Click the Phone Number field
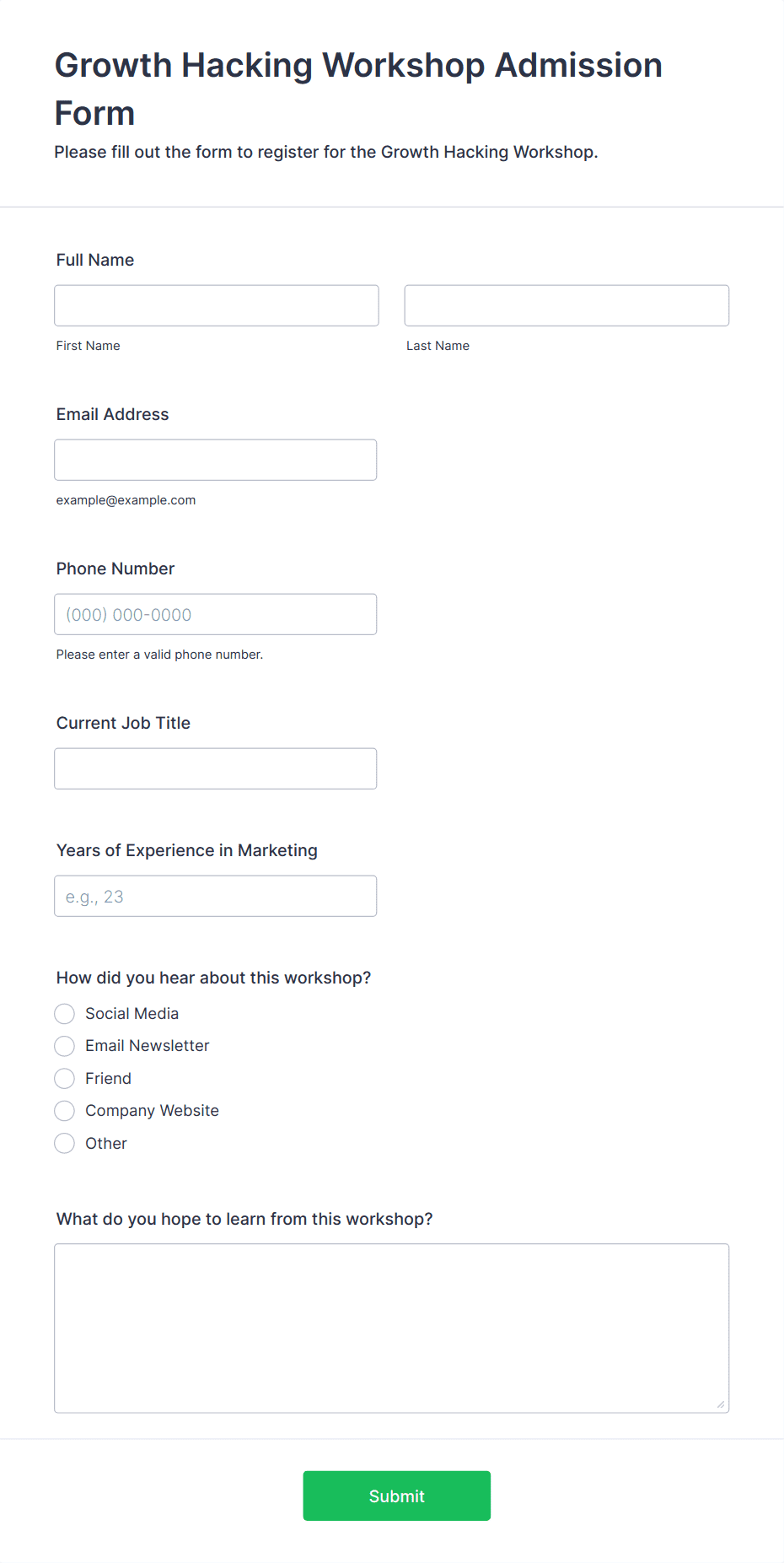 (216, 614)
